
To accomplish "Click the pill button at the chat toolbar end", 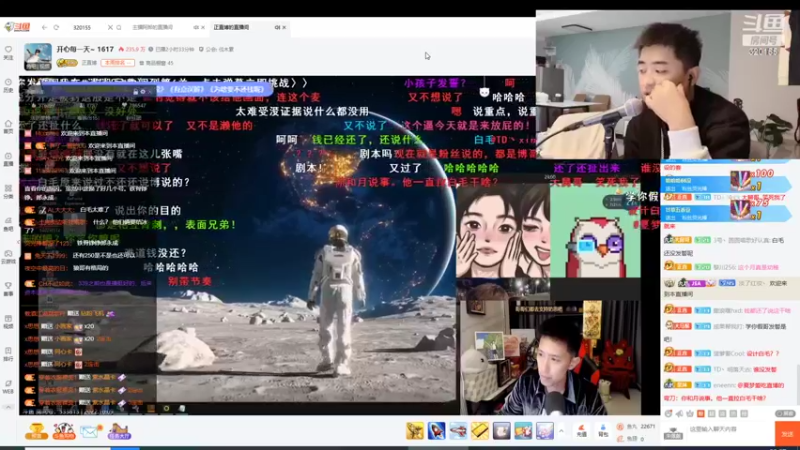I will click(x=786, y=414).
